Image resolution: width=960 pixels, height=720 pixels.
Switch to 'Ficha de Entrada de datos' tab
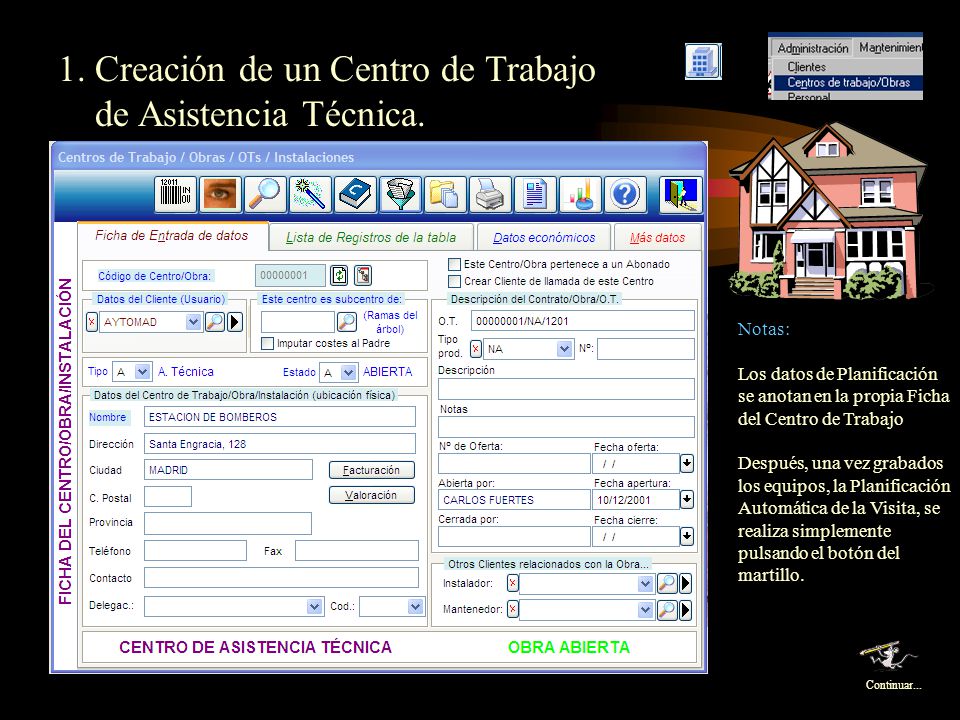click(172, 236)
